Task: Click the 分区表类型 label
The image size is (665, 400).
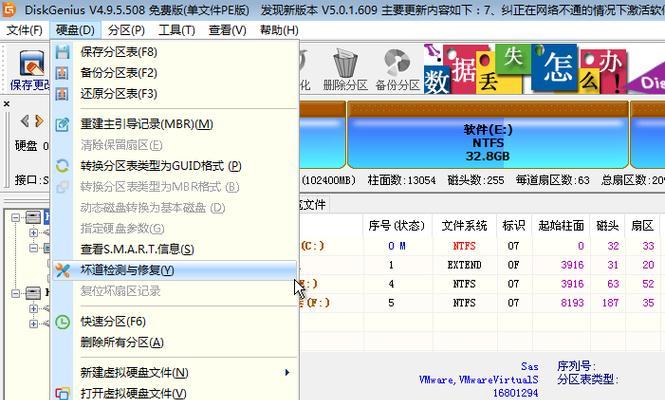Action: 587,379
